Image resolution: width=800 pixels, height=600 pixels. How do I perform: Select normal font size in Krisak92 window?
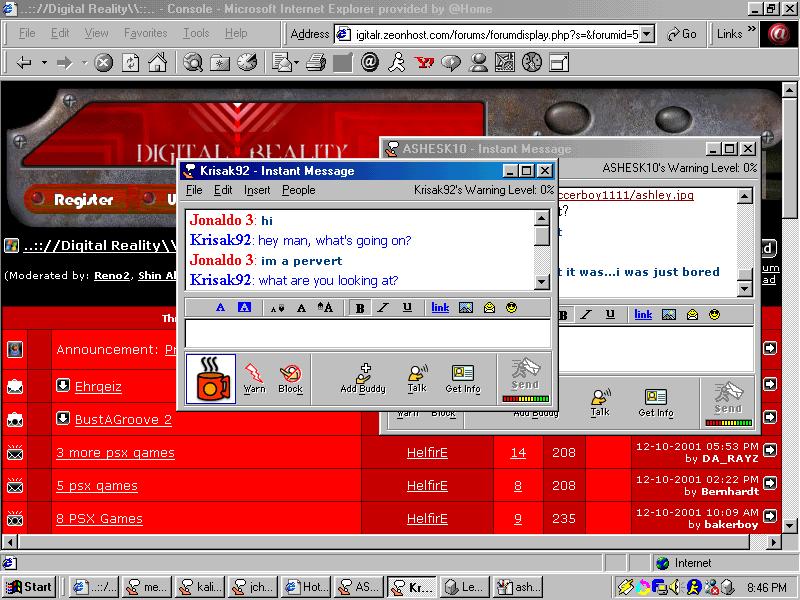click(301, 308)
